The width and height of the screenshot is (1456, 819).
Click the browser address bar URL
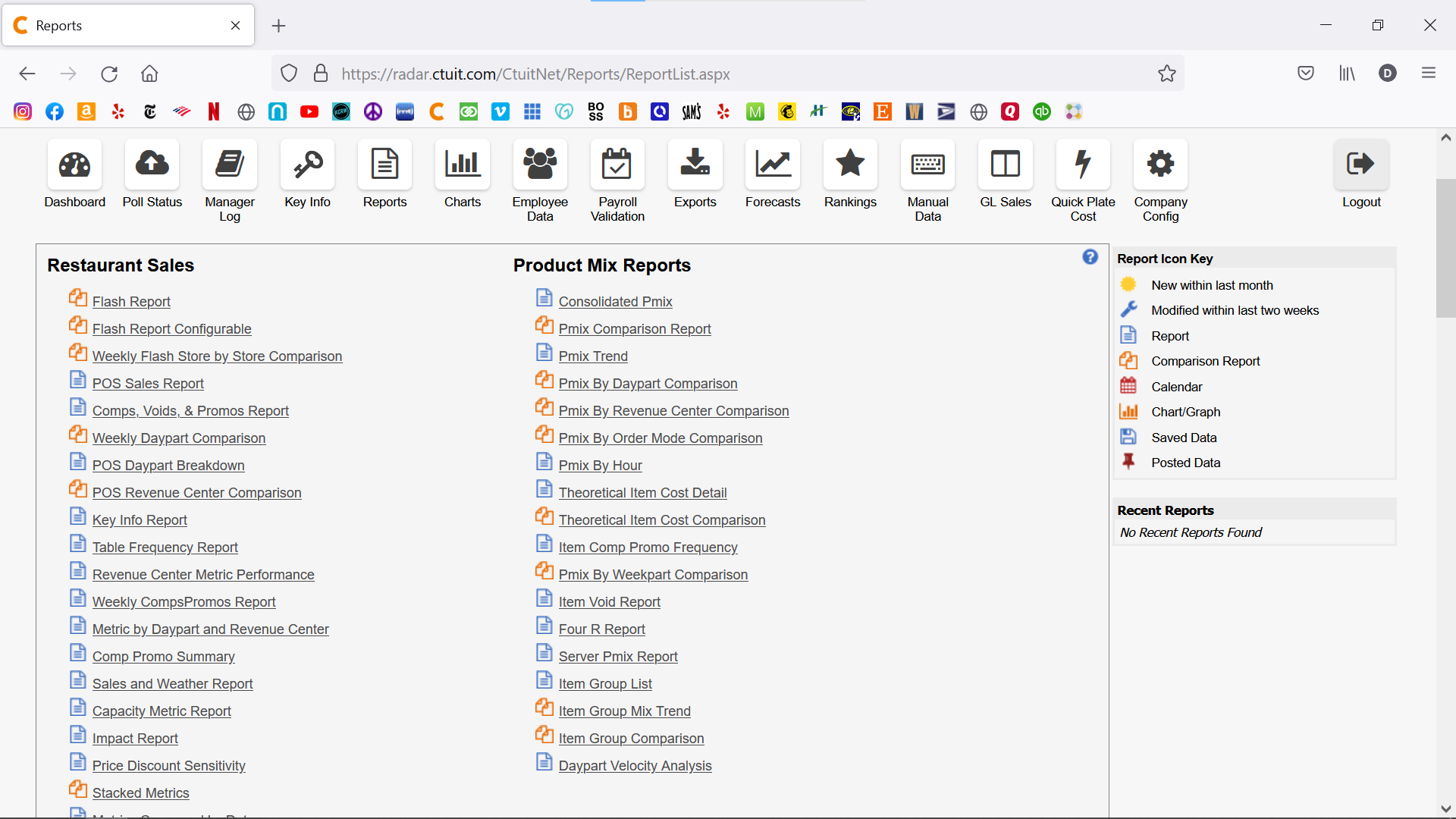pyautogui.click(x=535, y=74)
